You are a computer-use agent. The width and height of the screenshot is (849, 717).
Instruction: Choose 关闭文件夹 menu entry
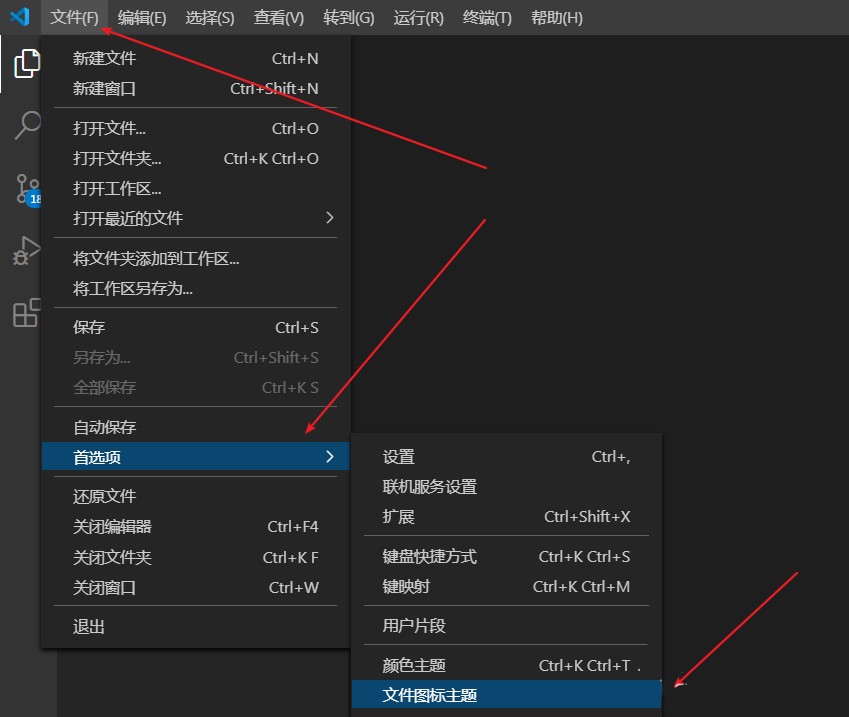195,557
